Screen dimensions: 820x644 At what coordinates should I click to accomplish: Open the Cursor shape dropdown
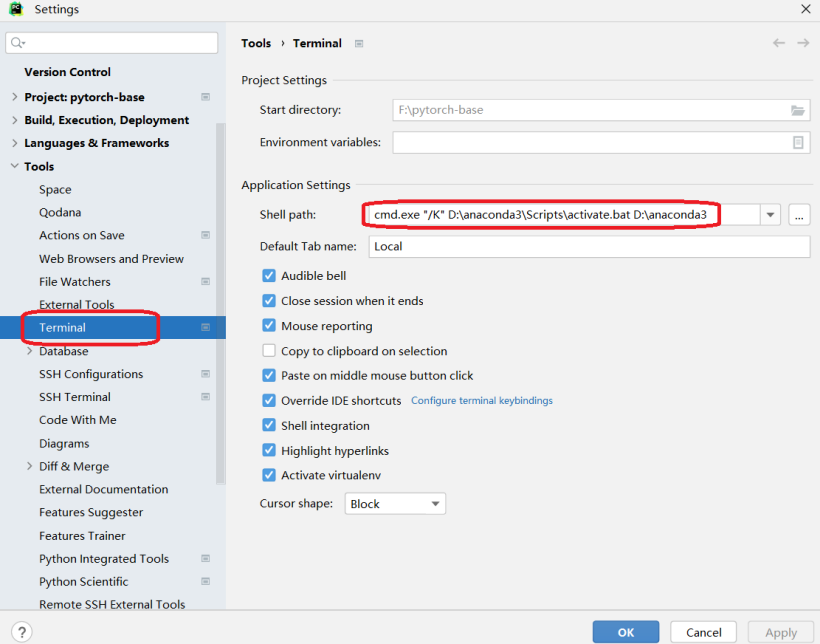(395, 504)
